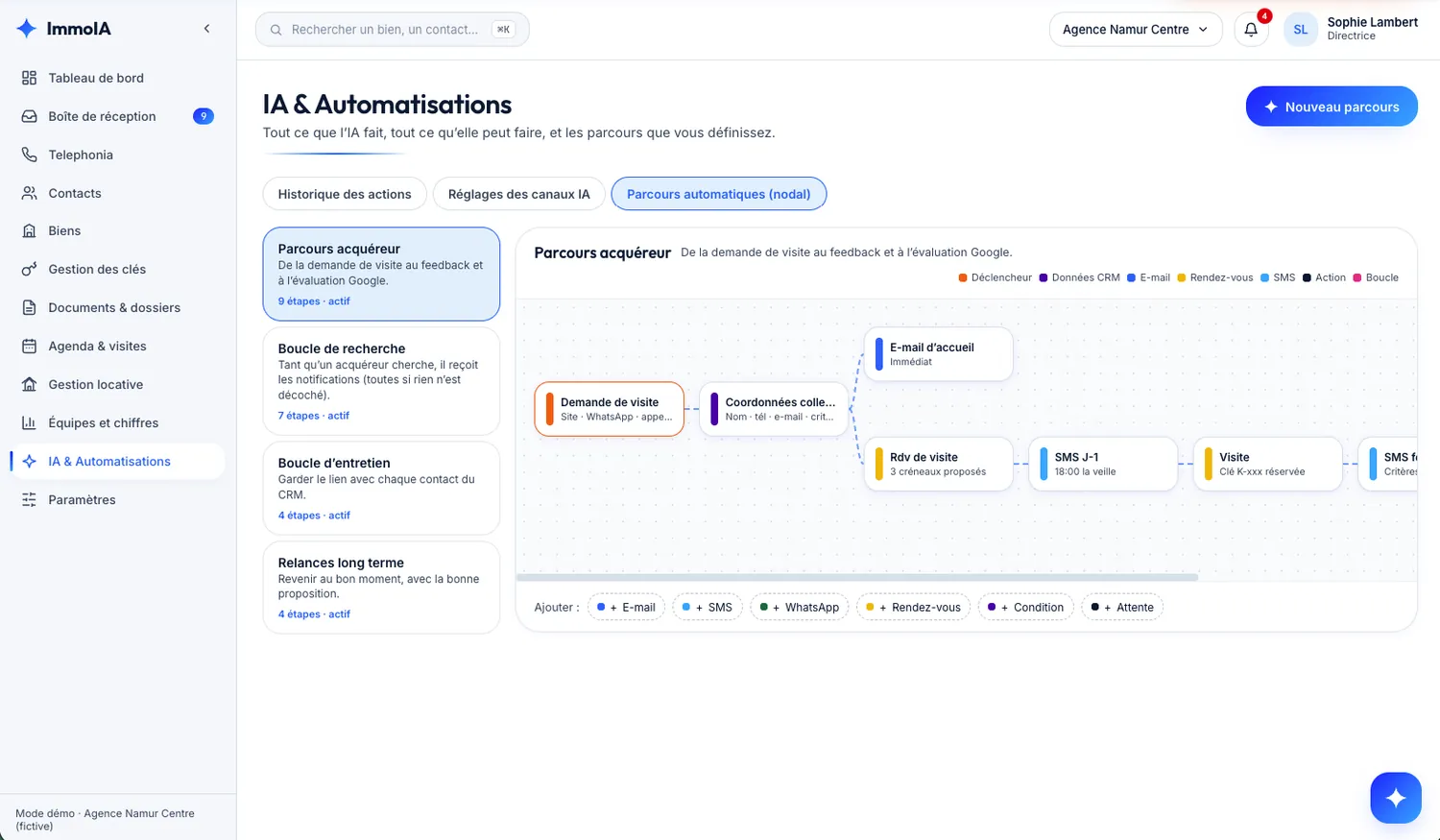Add an Attente step

tap(1122, 608)
